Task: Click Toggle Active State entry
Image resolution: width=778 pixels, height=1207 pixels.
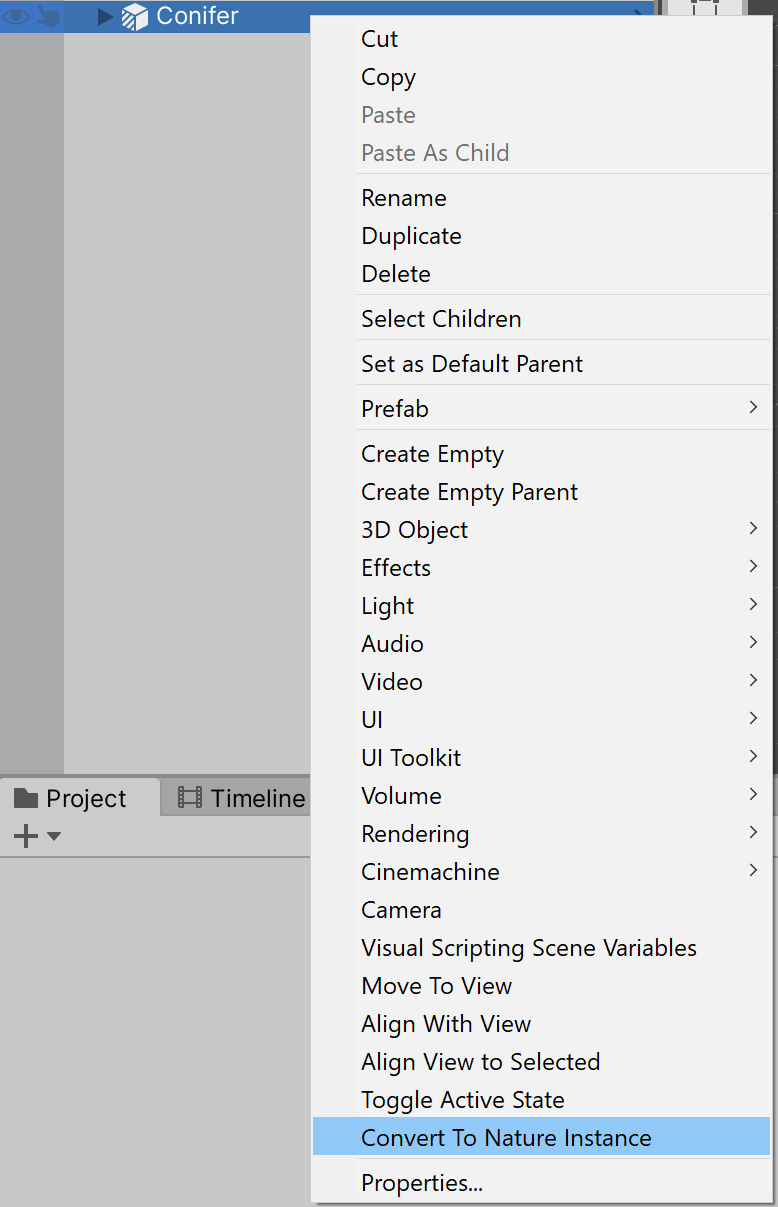Action: pos(463,1100)
